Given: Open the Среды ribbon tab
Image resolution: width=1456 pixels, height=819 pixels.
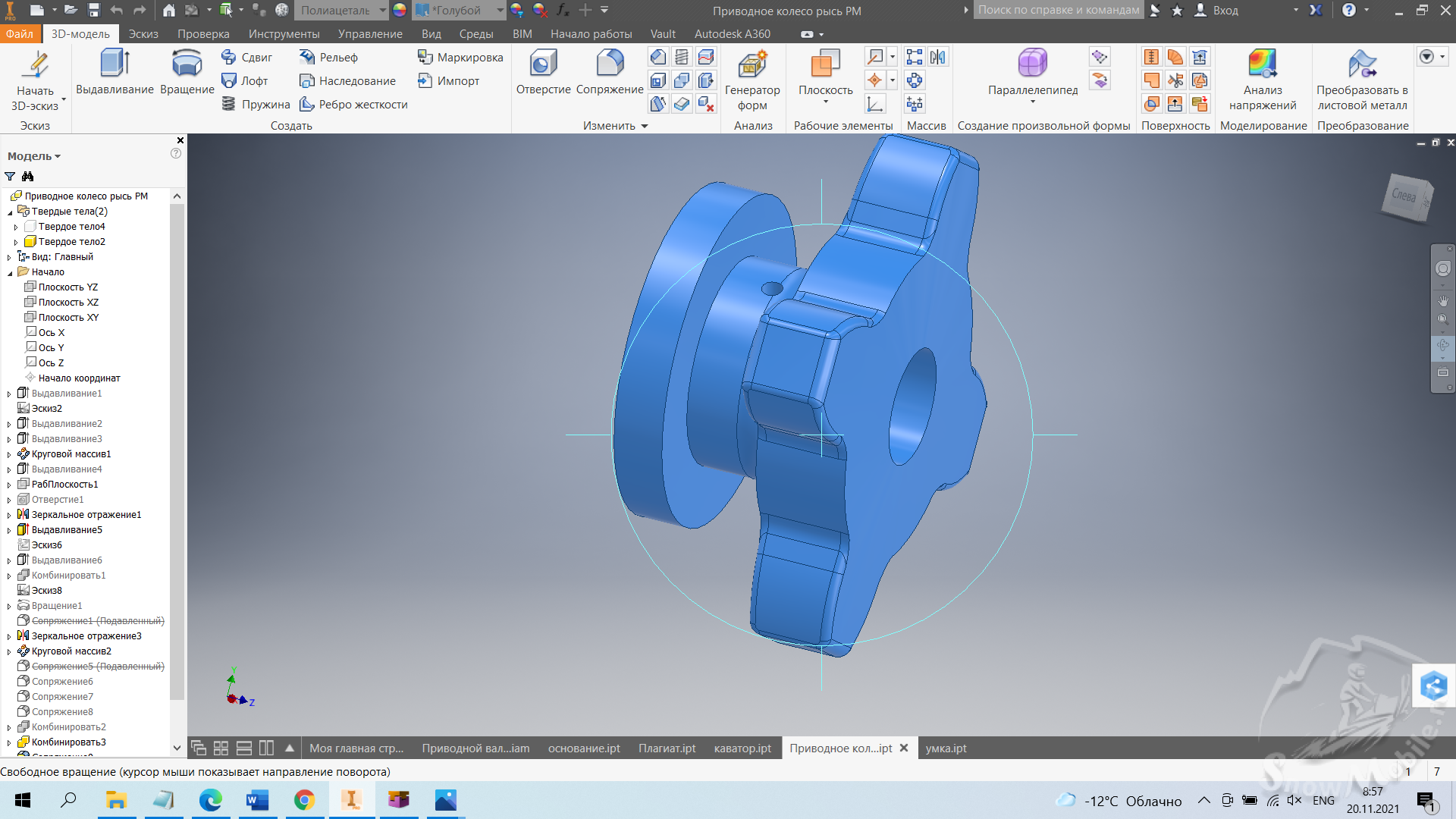Looking at the screenshot, I should pyautogui.click(x=476, y=33).
